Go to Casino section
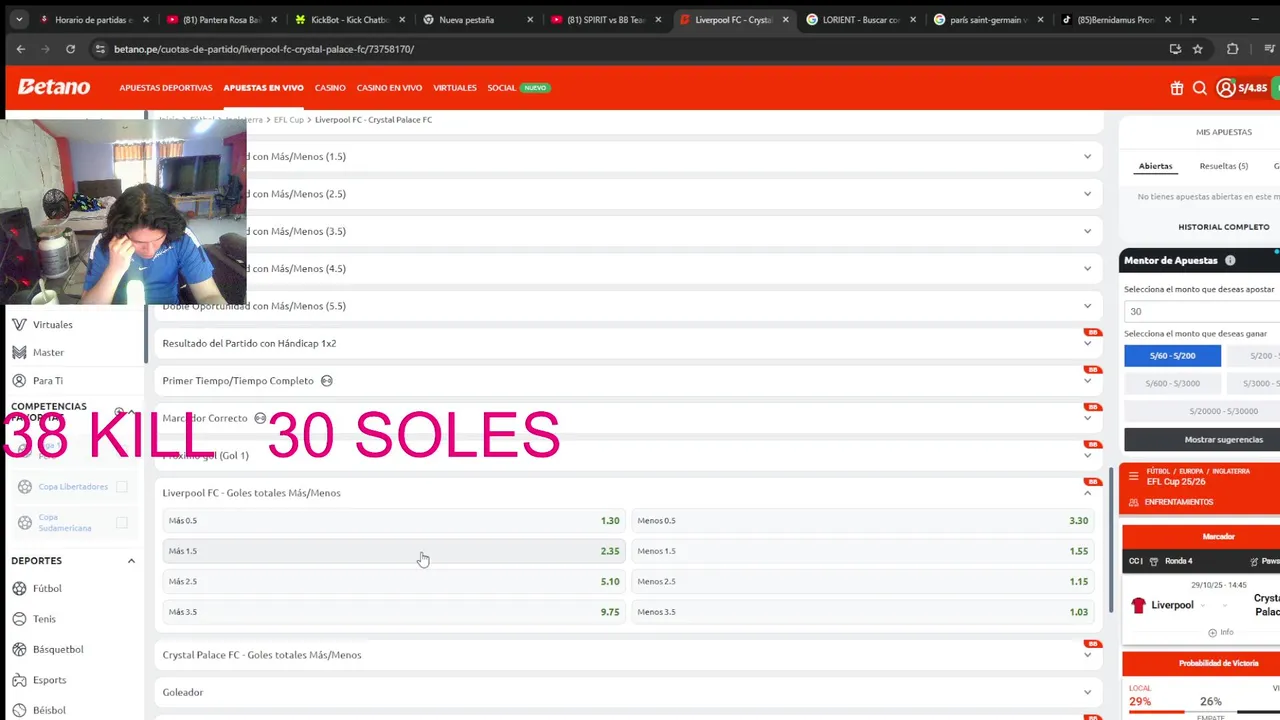This screenshot has width=1280, height=720. tap(330, 88)
